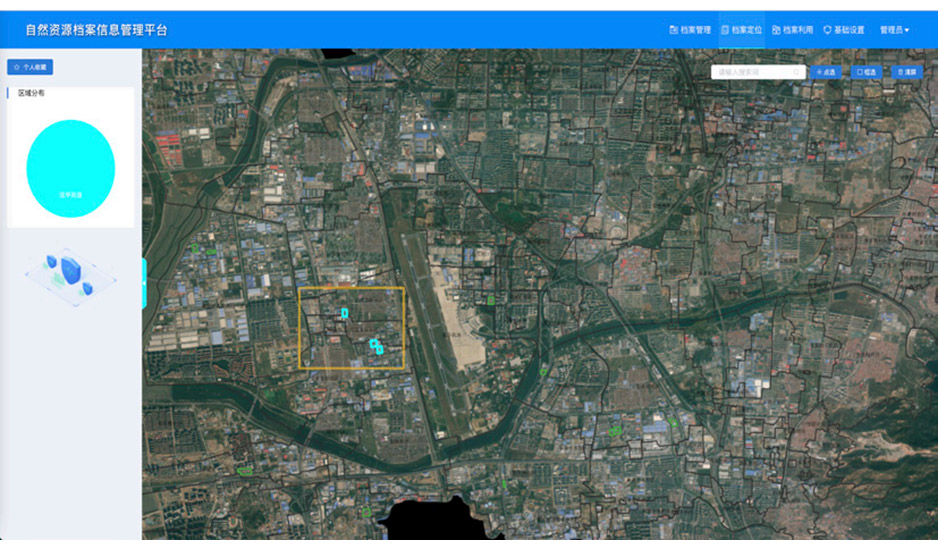Open the 档案管理 menu

(x=690, y=30)
